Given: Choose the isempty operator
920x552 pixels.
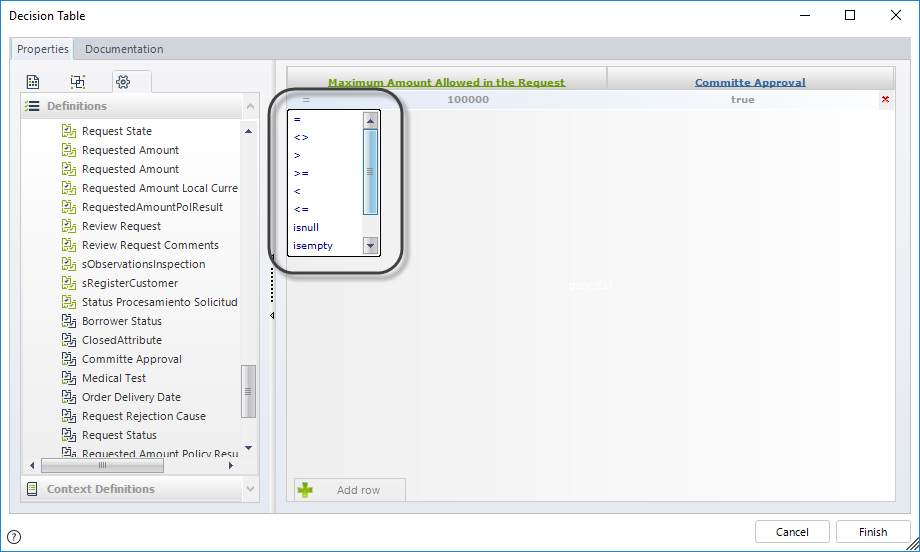Looking at the screenshot, I should [313, 246].
